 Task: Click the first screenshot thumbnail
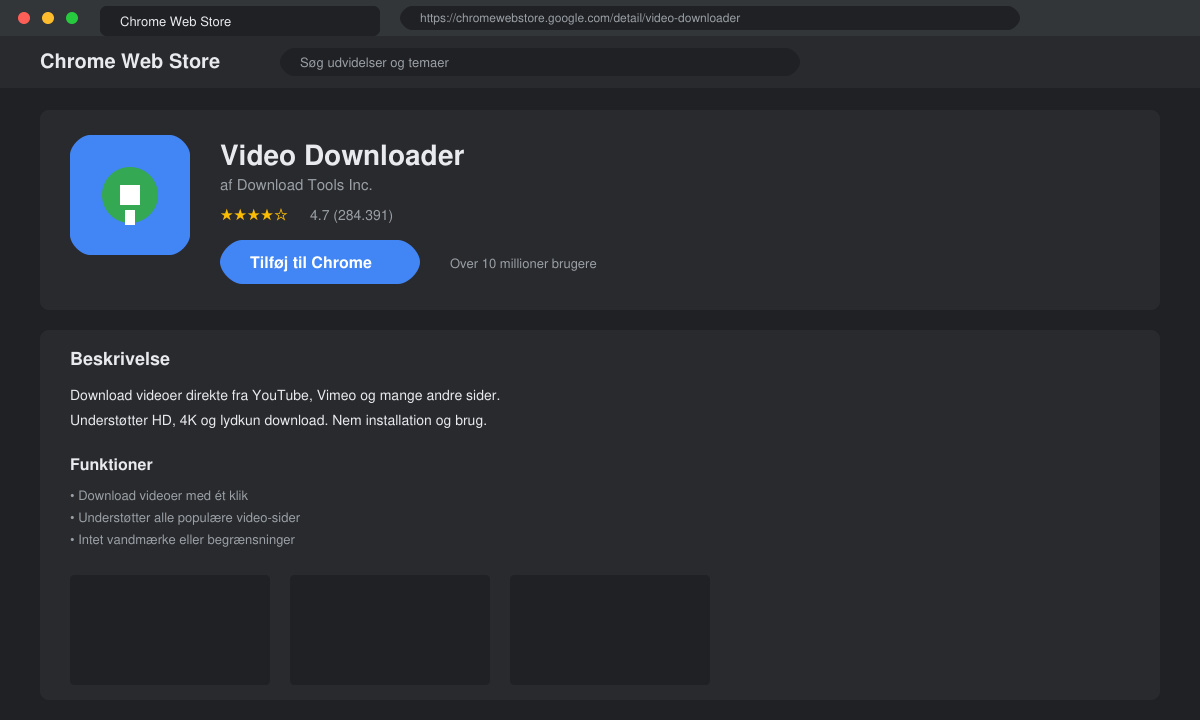(x=170, y=630)
